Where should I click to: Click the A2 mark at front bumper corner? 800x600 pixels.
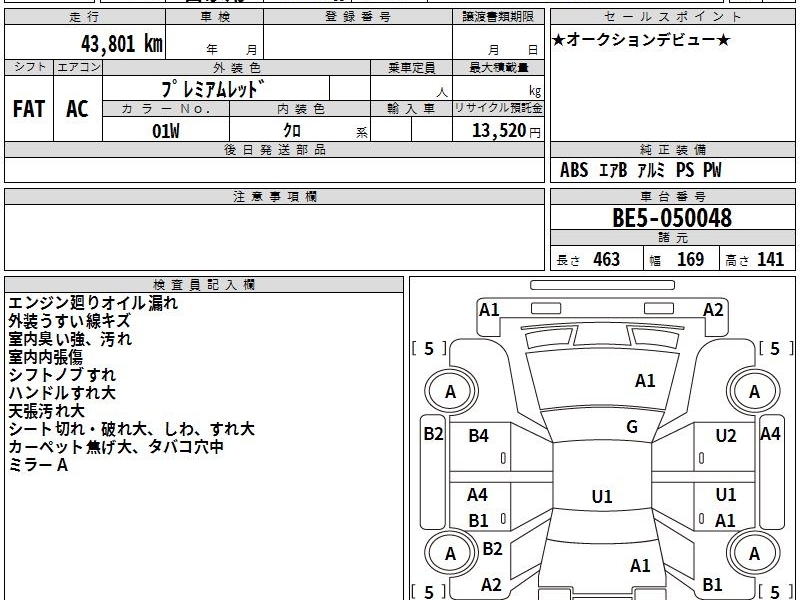point(713,310)
